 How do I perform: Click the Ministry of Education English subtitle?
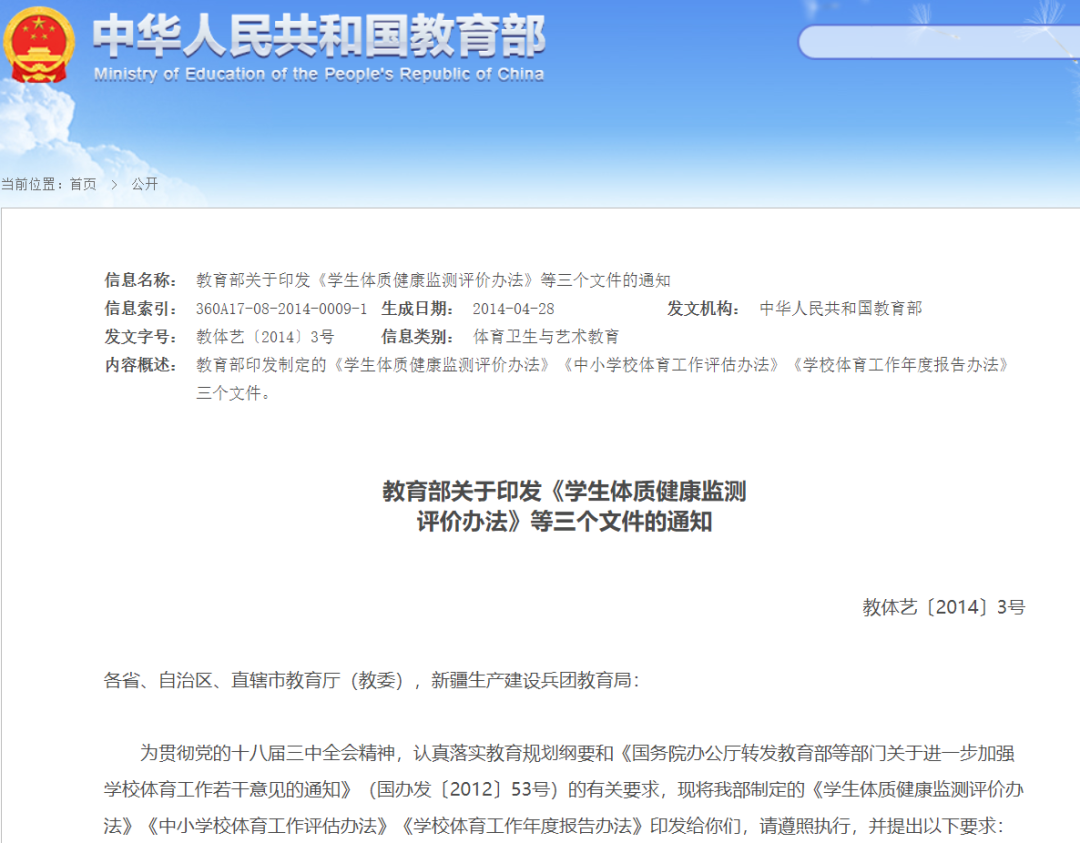[x=319, y=74]
